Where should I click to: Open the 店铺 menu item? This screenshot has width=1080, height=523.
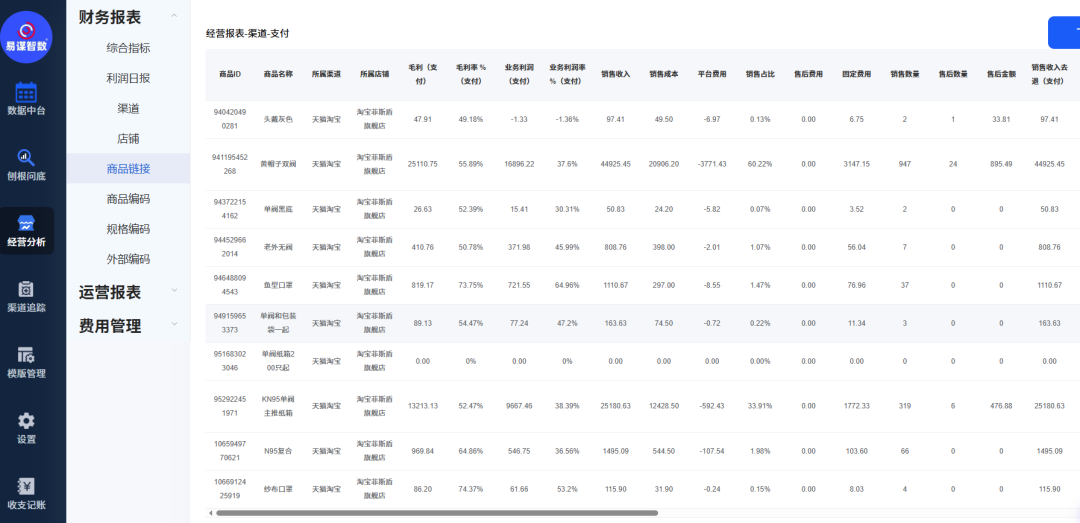click(x=128, y=139)
